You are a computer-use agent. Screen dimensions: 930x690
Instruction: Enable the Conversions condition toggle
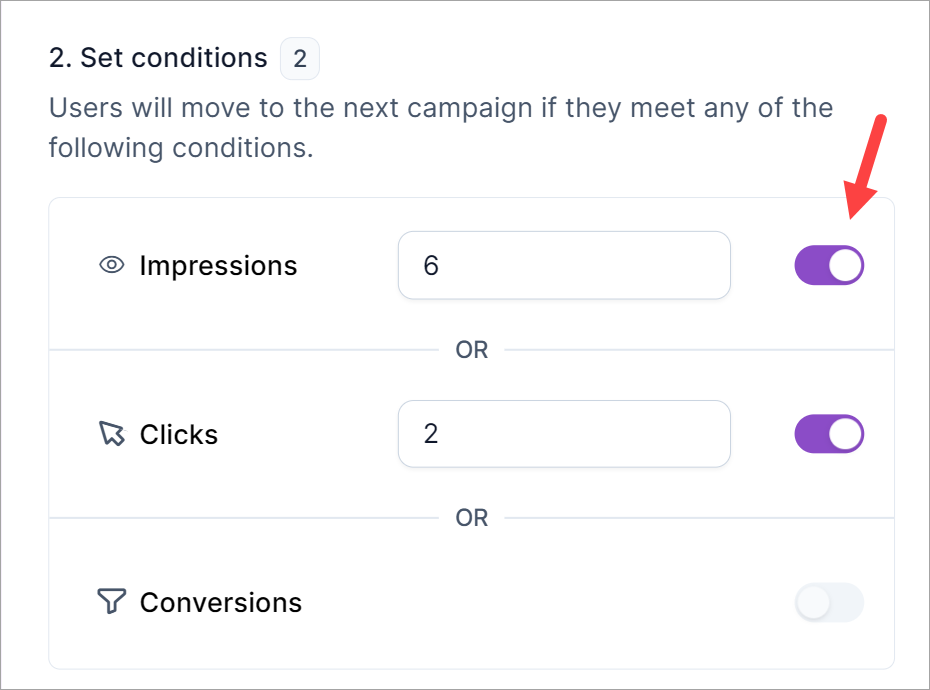[829, 602]
